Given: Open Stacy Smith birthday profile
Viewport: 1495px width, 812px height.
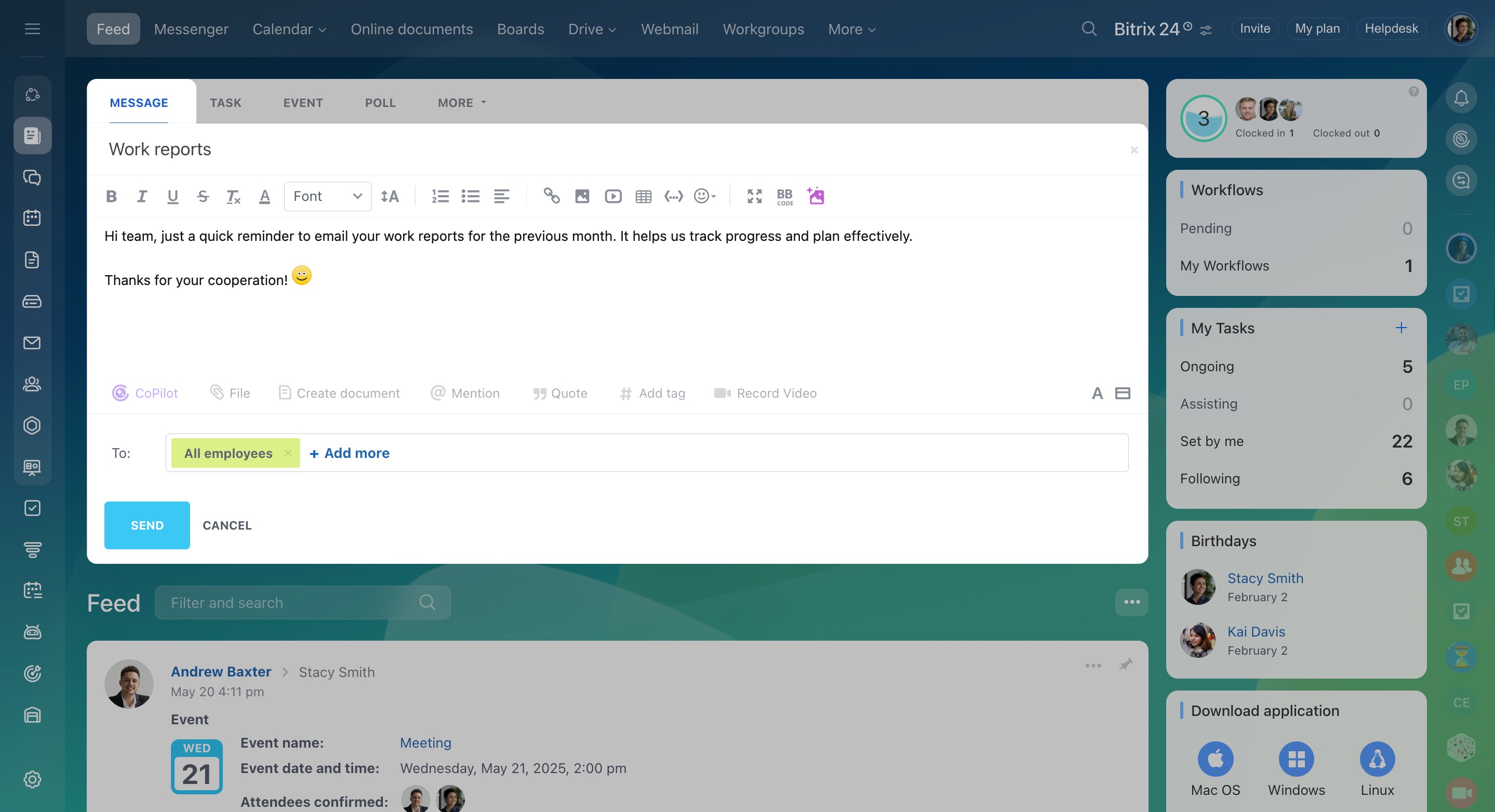Looking at the screenshot, I should click(x=1264, y=578).
